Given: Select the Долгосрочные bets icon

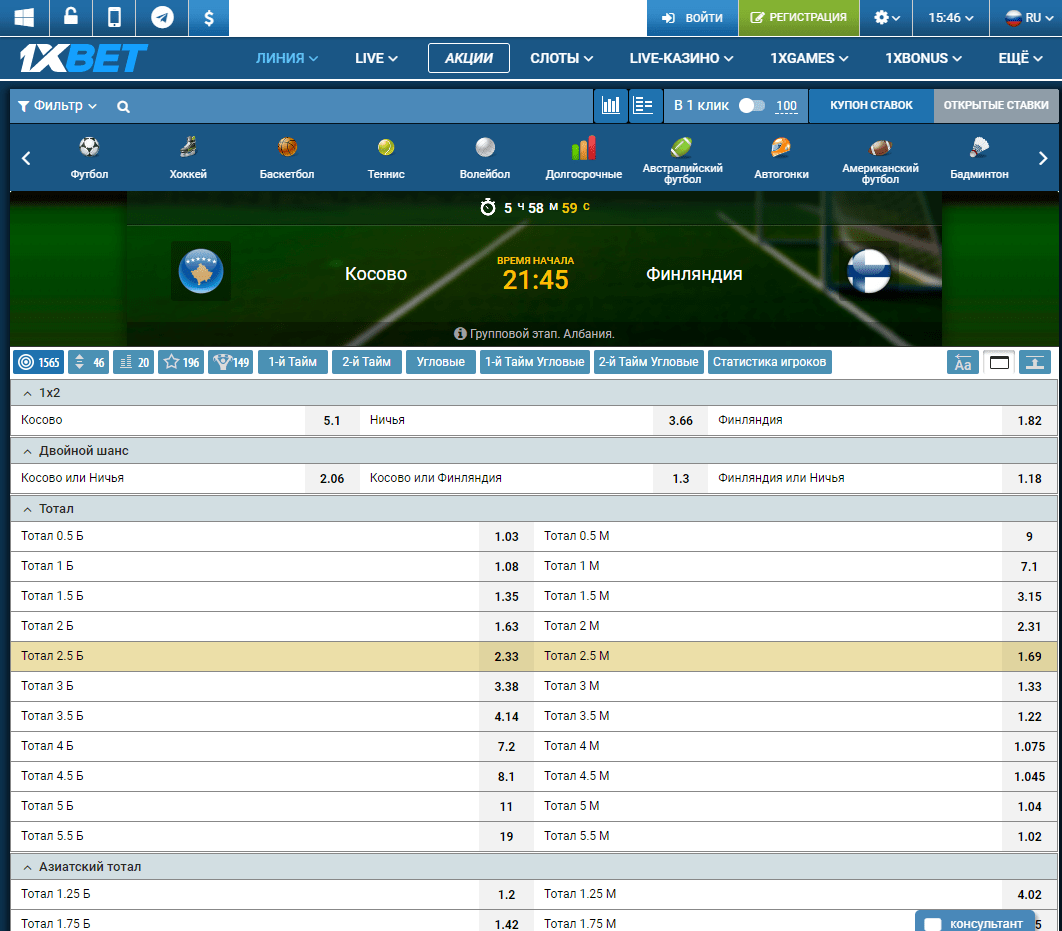Looking at the screenshot, I should pyautogui.click(x=584, y=158).
